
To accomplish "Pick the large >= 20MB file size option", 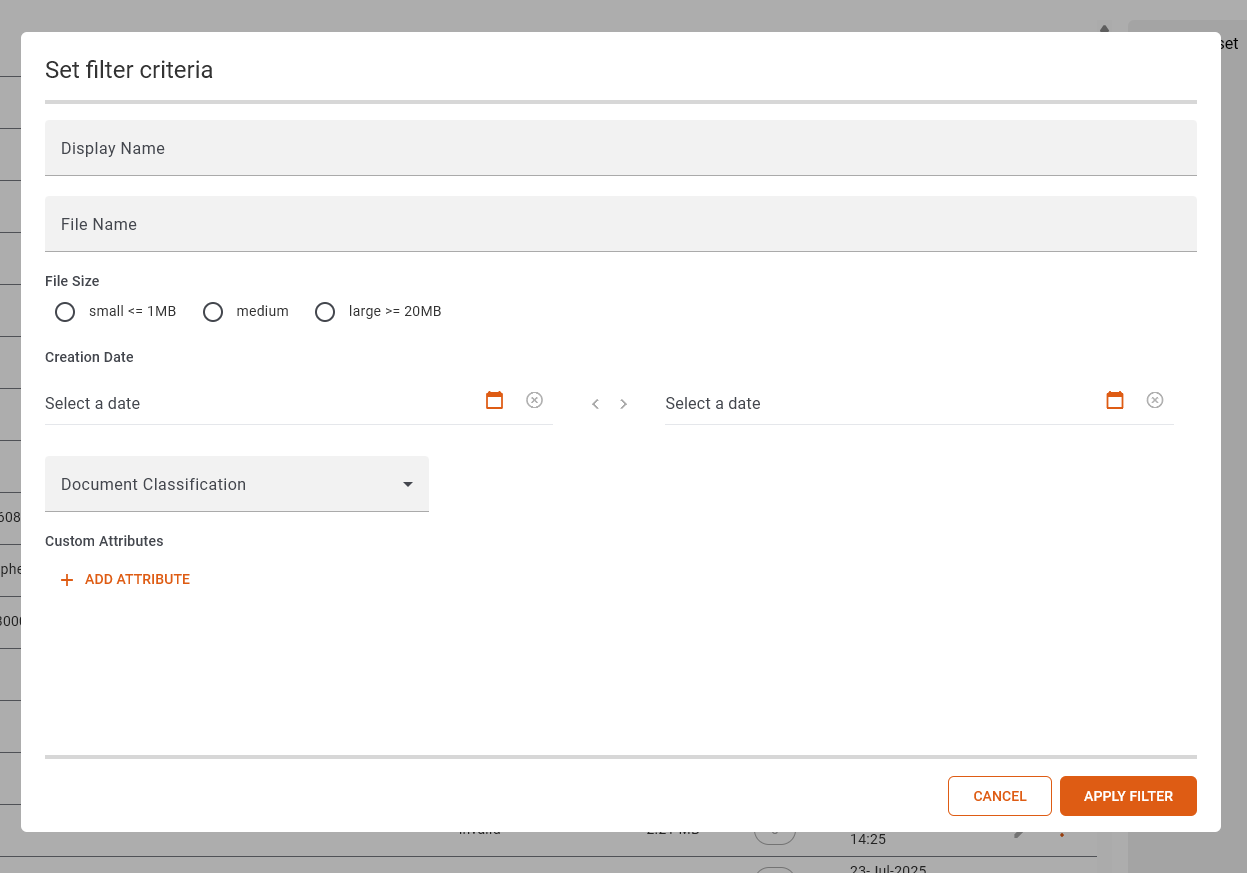I will tap(325, 312).
